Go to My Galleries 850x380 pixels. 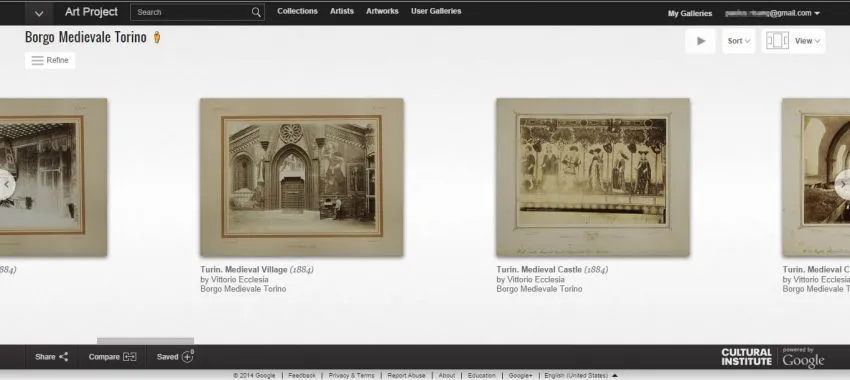[690, 14]
